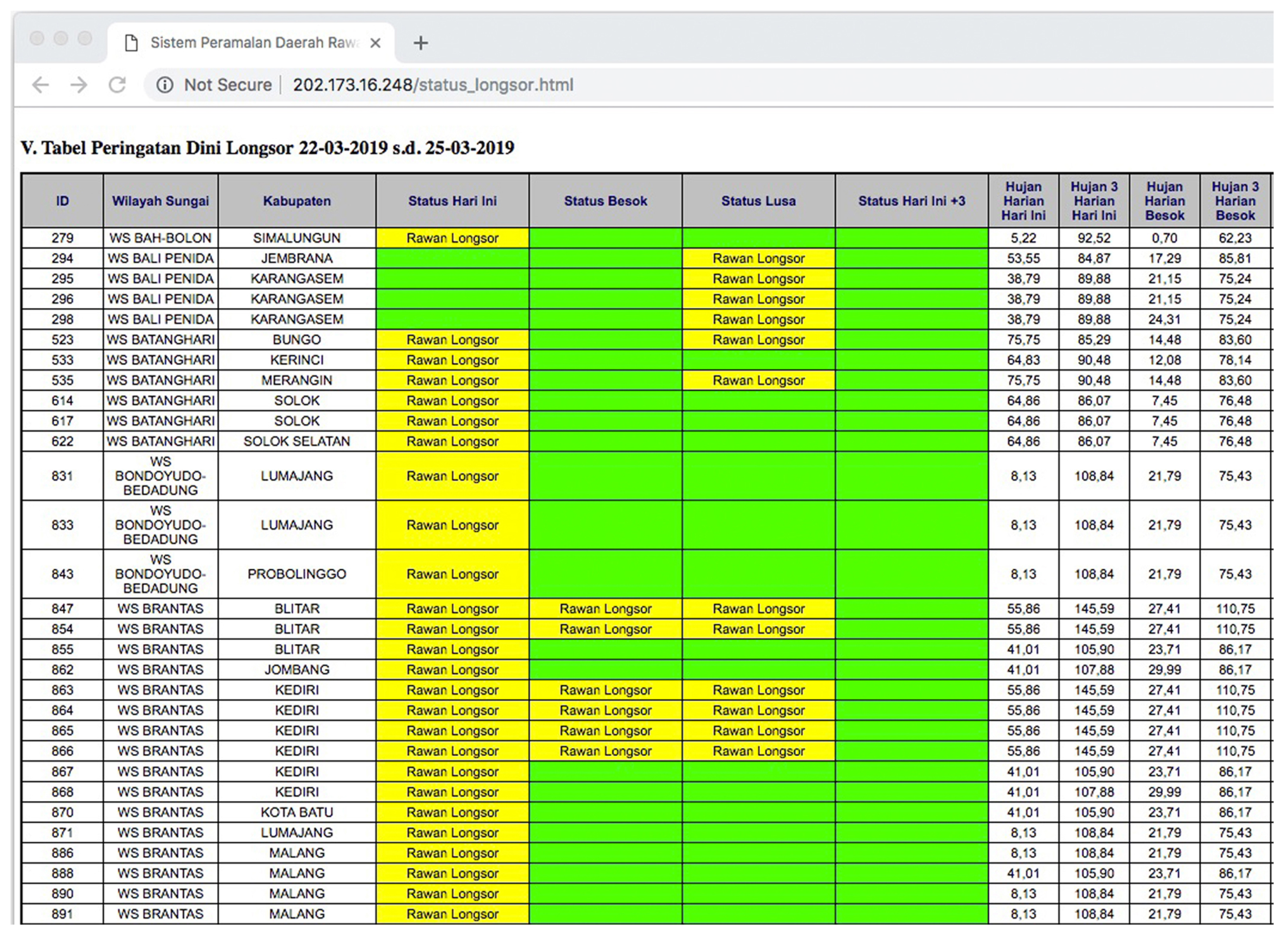This screenshot has height=939, width=1288.
Task: Click the page document icon on tab
Action: [x=131, y=43]
